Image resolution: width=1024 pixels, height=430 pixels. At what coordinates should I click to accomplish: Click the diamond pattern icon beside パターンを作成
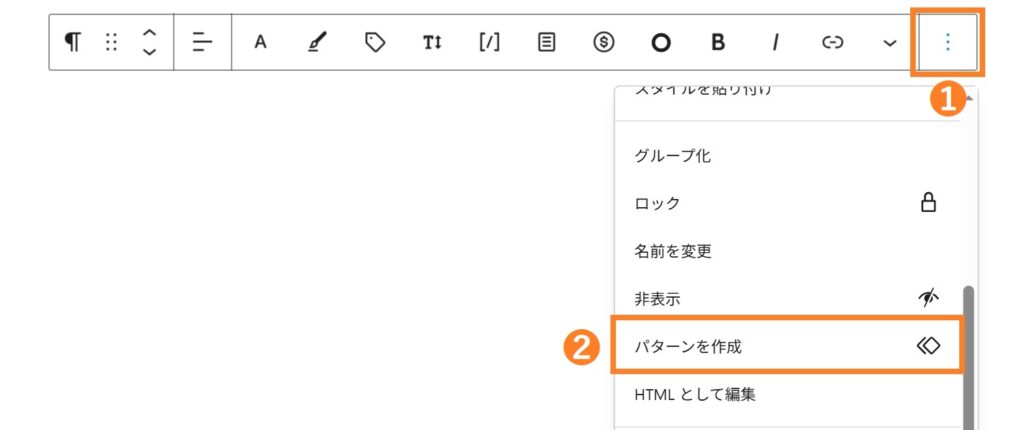[x=928, y=346]
